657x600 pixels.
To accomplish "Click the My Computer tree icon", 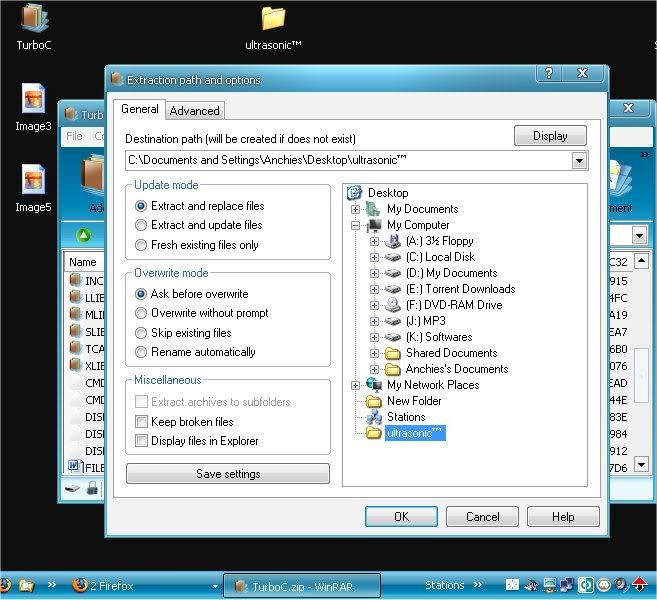I will (374, 225).
